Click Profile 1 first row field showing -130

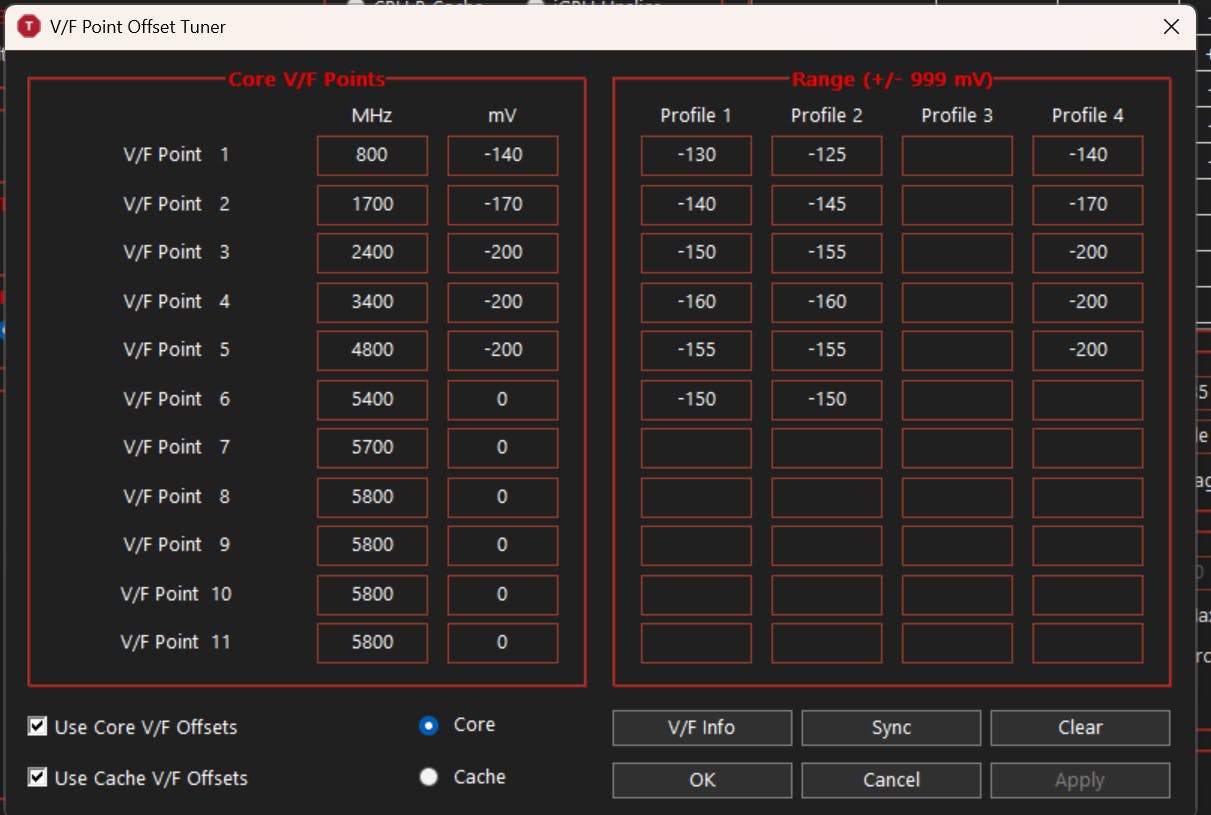[696, 155]
